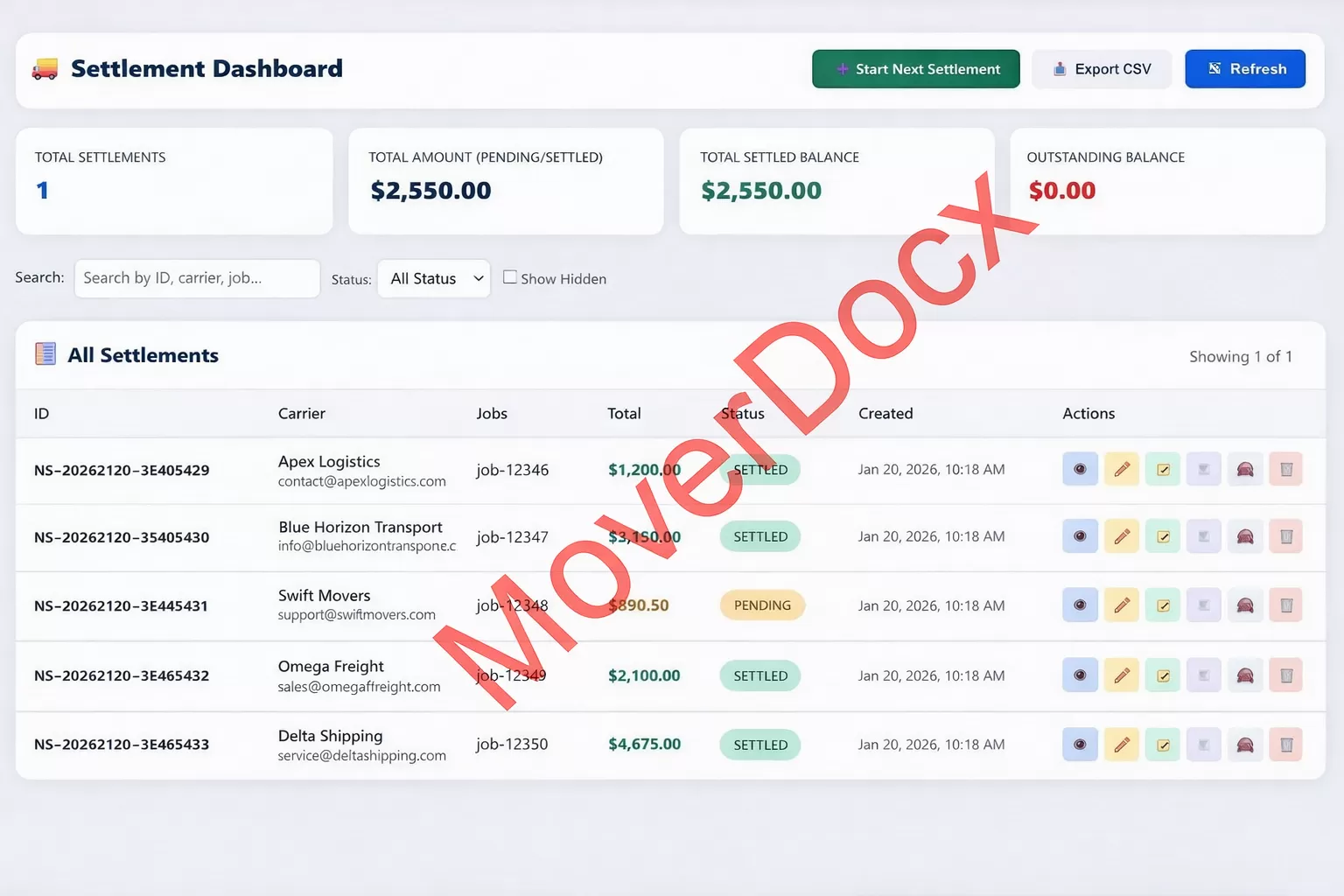Click the Total column header

tap(624, 414)
